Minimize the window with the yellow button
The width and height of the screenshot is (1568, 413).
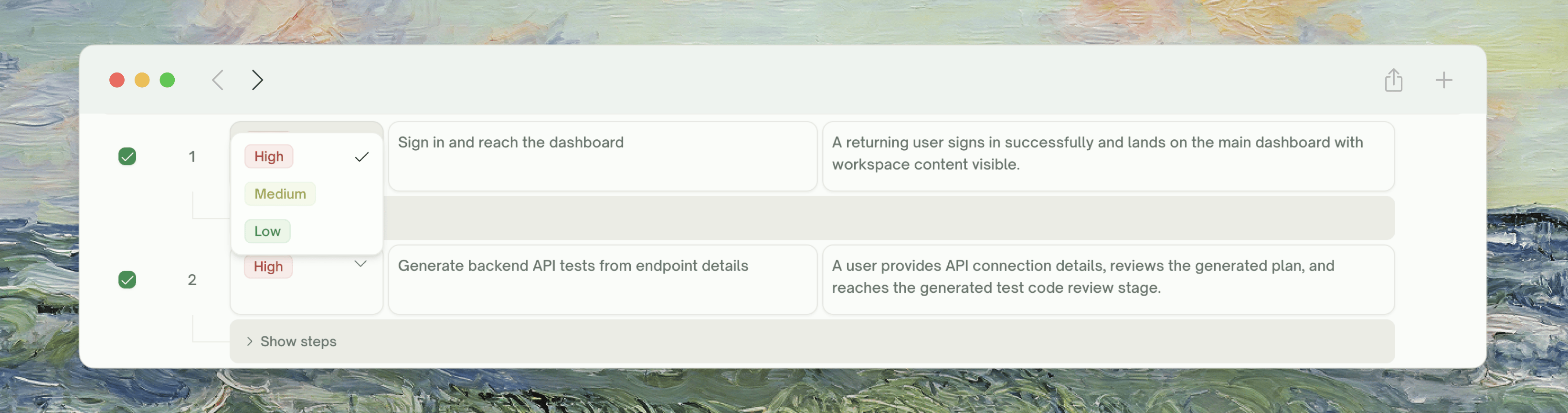(x=142, y=80)
